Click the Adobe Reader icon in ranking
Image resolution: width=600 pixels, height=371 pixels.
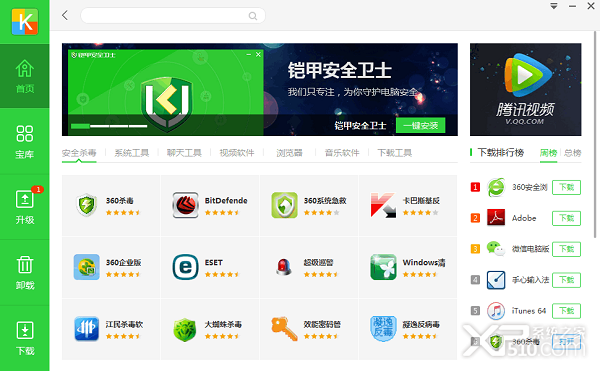[496, 218]
